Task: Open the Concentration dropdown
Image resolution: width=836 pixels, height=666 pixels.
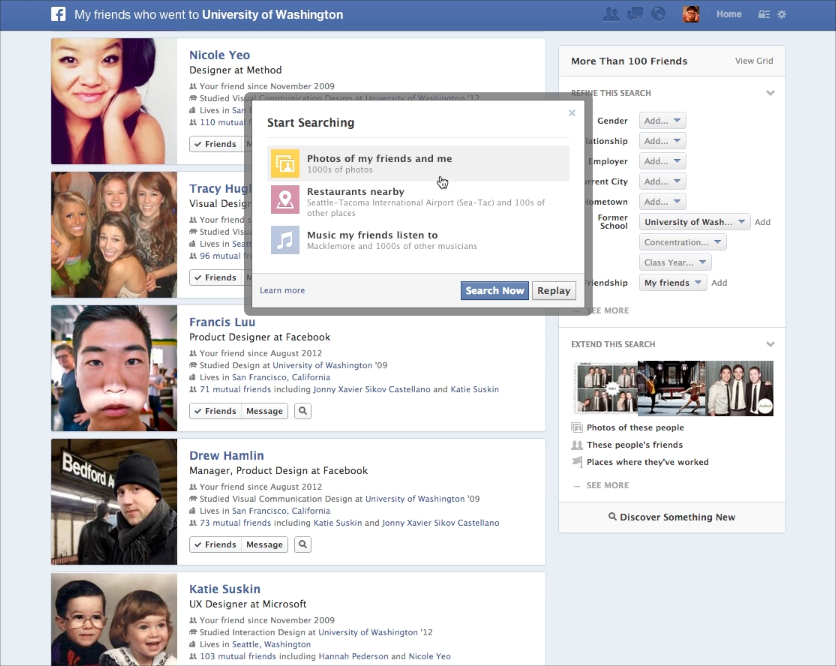Action: click(x=682, y=242)
